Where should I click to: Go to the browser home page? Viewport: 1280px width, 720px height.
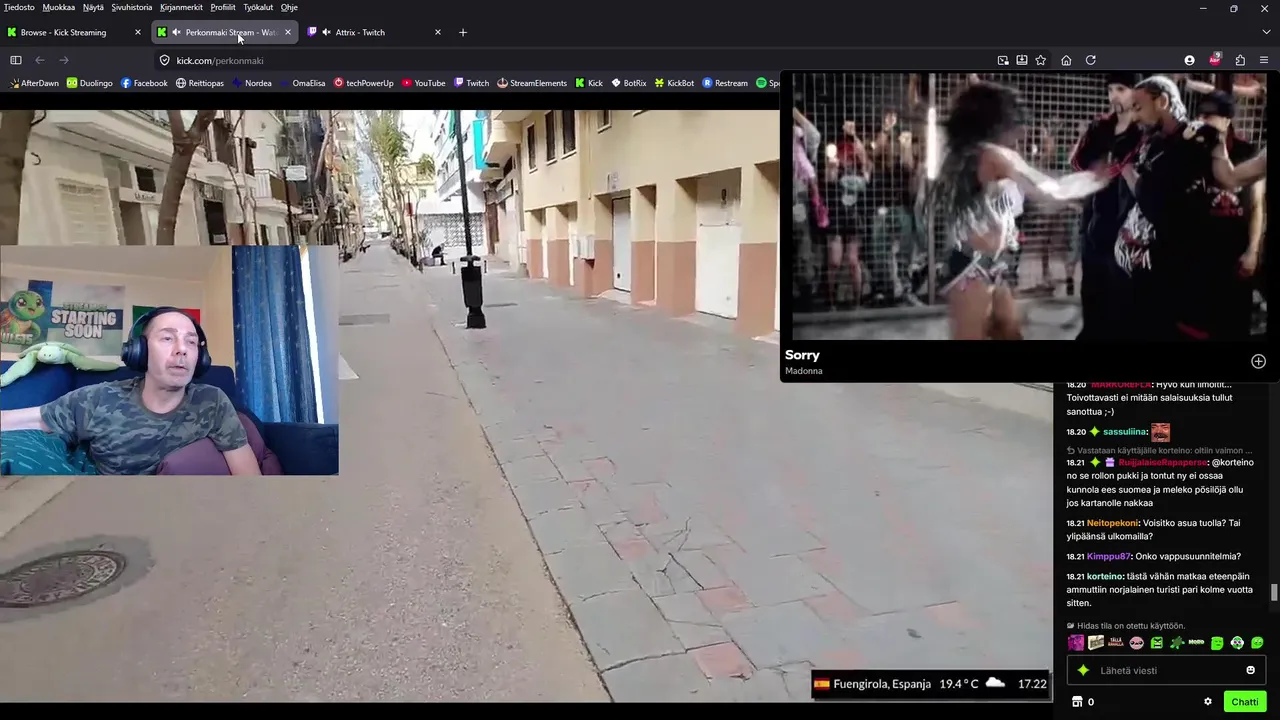pos(1066,60)
